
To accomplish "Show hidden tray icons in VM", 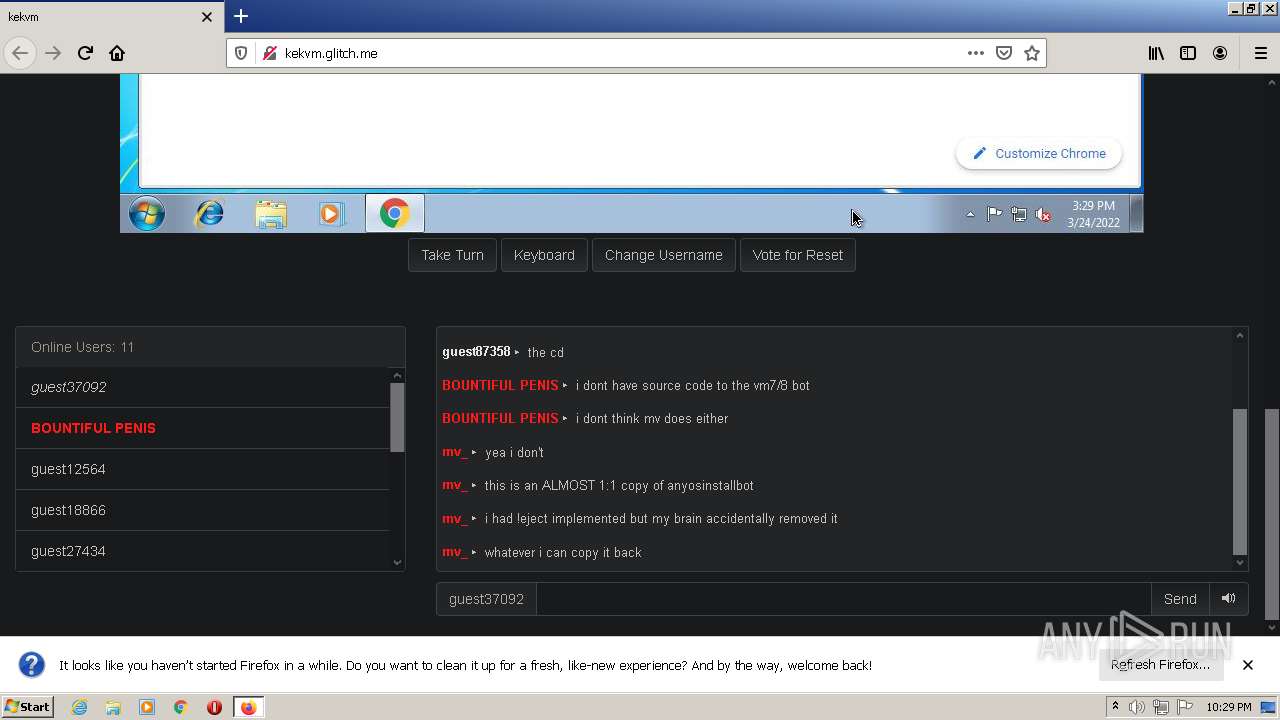I will 969,214.
